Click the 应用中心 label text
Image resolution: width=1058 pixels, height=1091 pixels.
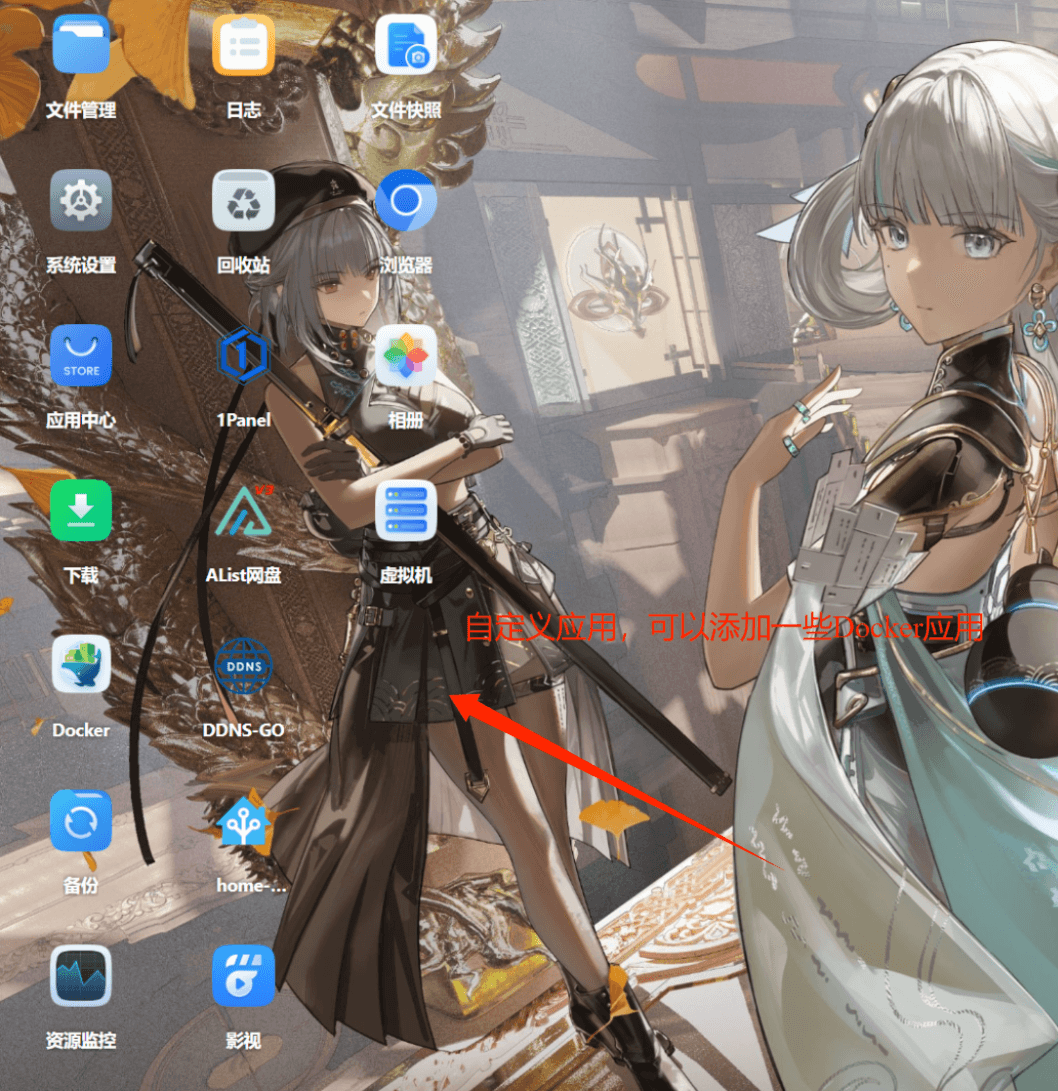[x=81, y=420]
